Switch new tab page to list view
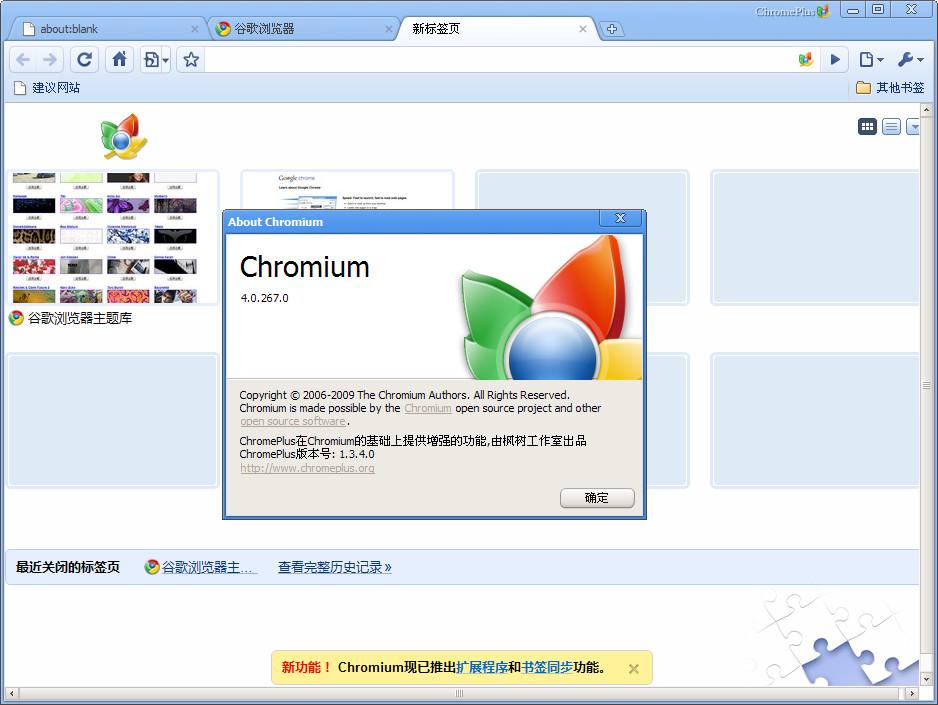 [891, 126]
